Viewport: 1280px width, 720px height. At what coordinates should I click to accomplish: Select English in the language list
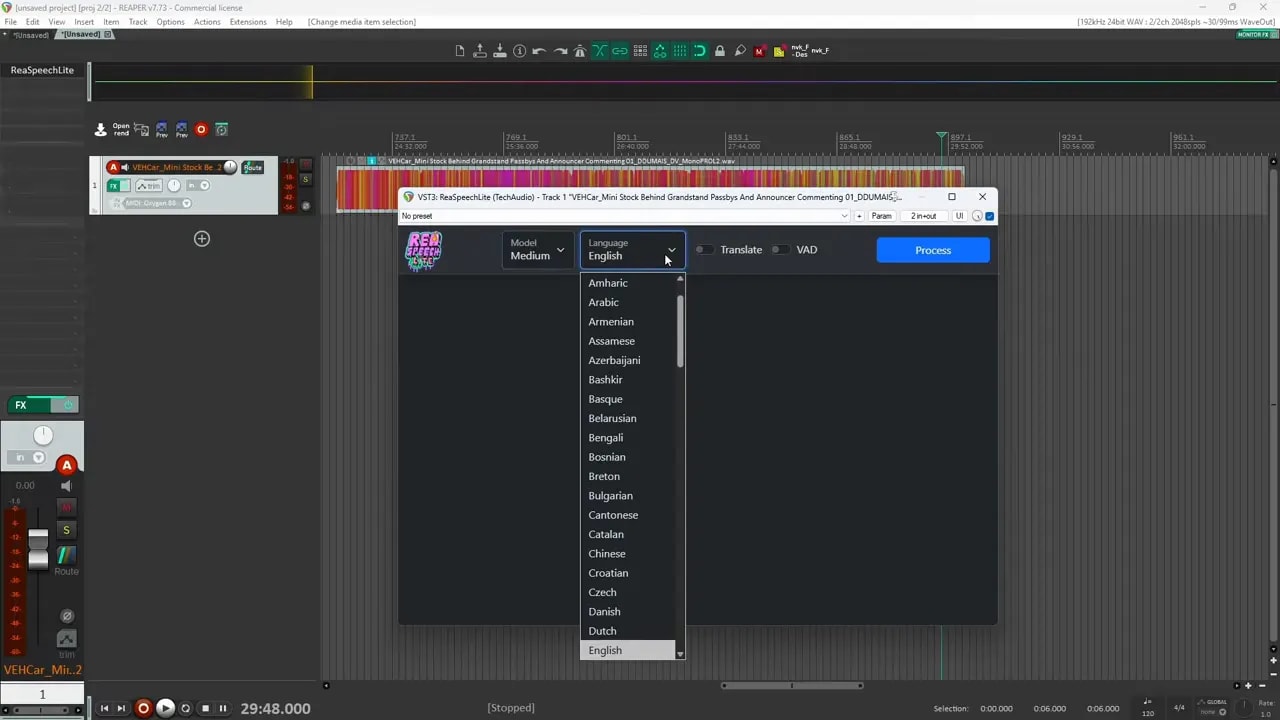(x=628, y=650)
